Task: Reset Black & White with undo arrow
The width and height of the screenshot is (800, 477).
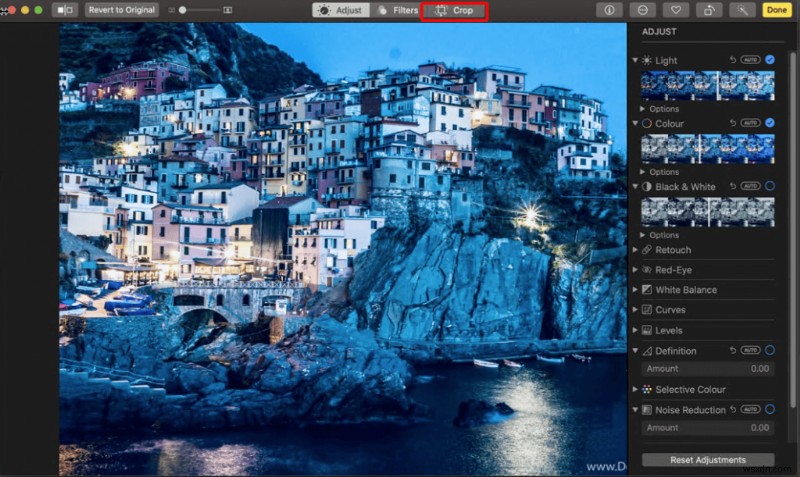Action: (x=733, y=186)
